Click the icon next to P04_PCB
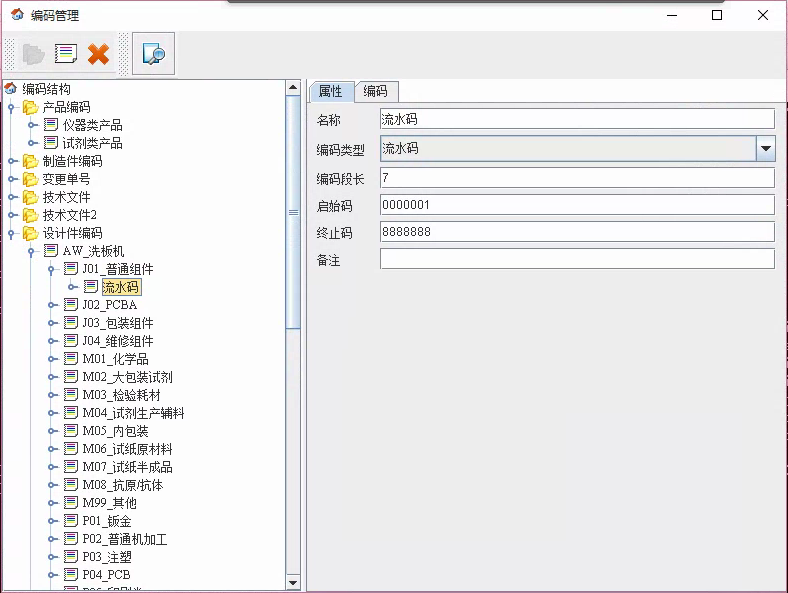Screen dimensions: 788x593 pyautogui.click(x=70, y=575)
